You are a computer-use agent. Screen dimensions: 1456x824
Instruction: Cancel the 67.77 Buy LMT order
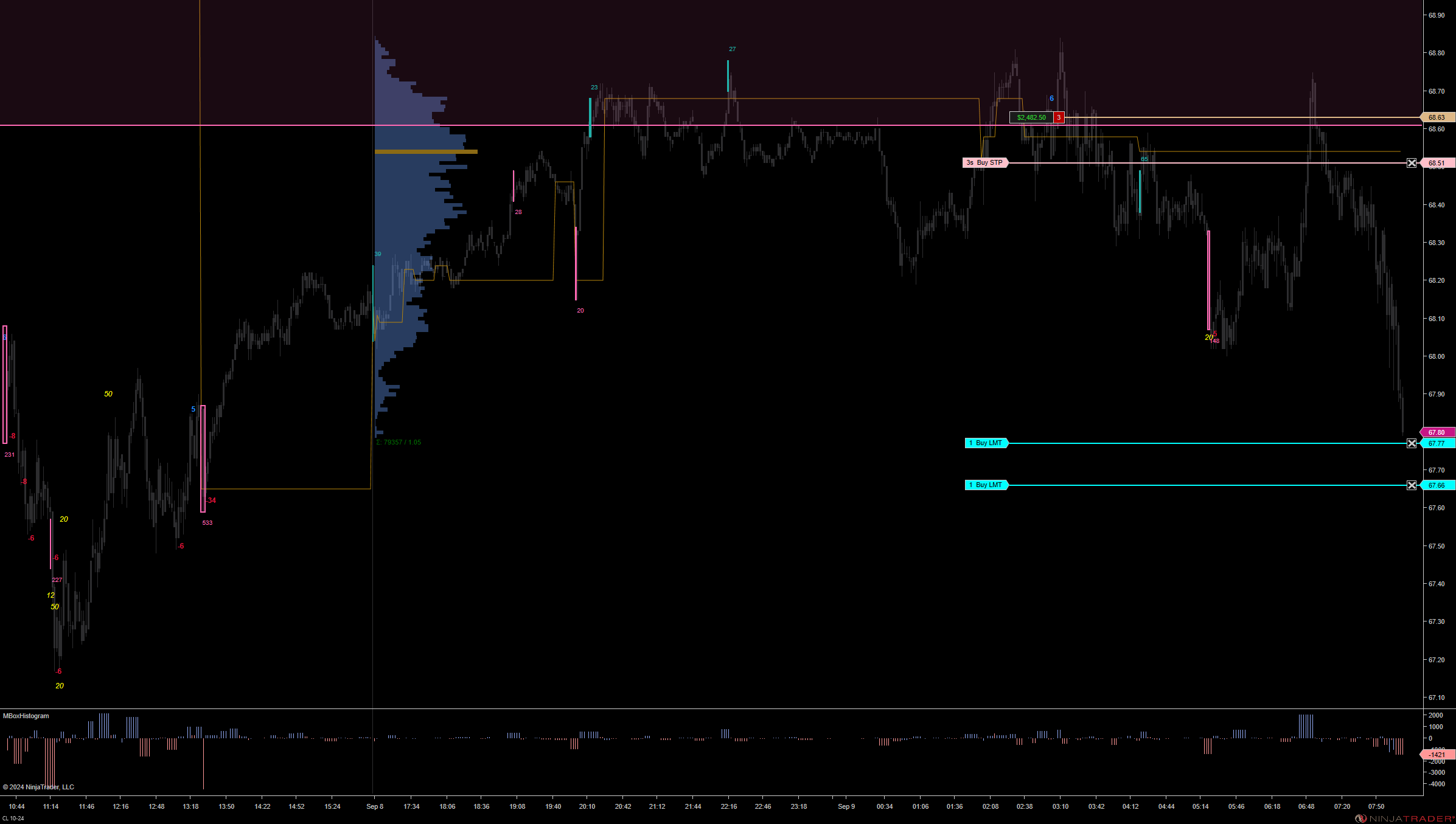pyautogui.click(x=1412, y=443)
